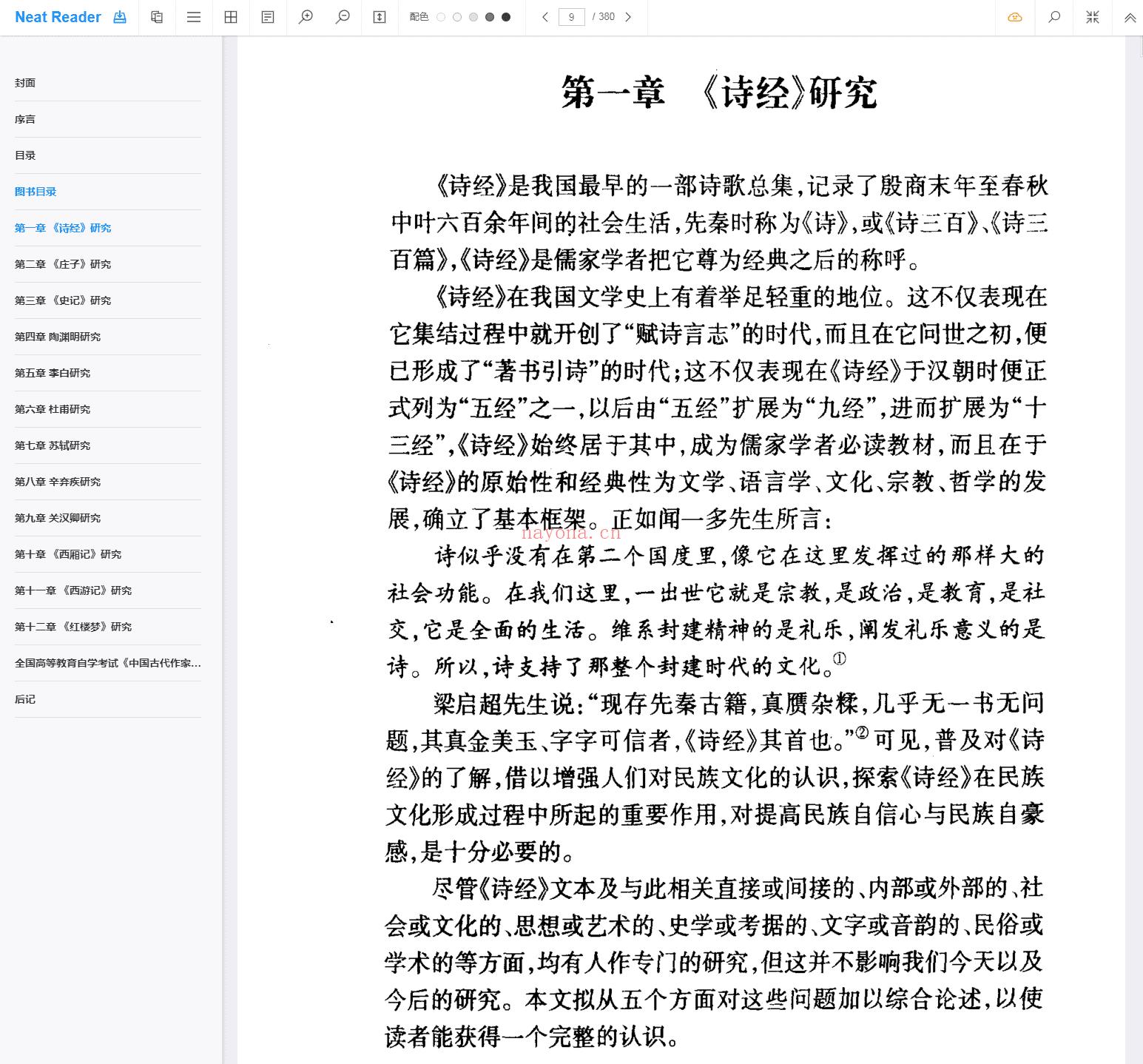This screenshot has height=1064, width=1143.
Task: Go to previous page arrow
Action: coord(545,17)
